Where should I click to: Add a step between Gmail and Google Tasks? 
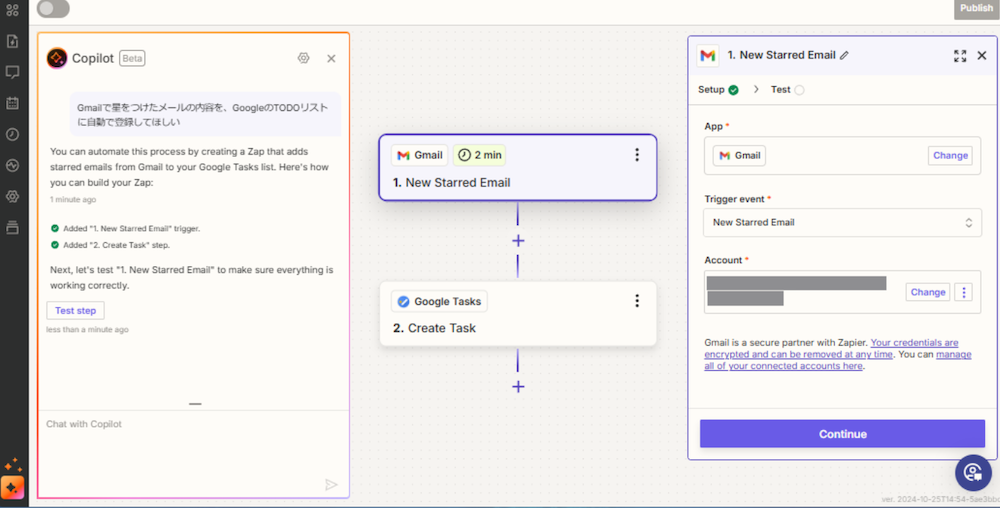518,241
